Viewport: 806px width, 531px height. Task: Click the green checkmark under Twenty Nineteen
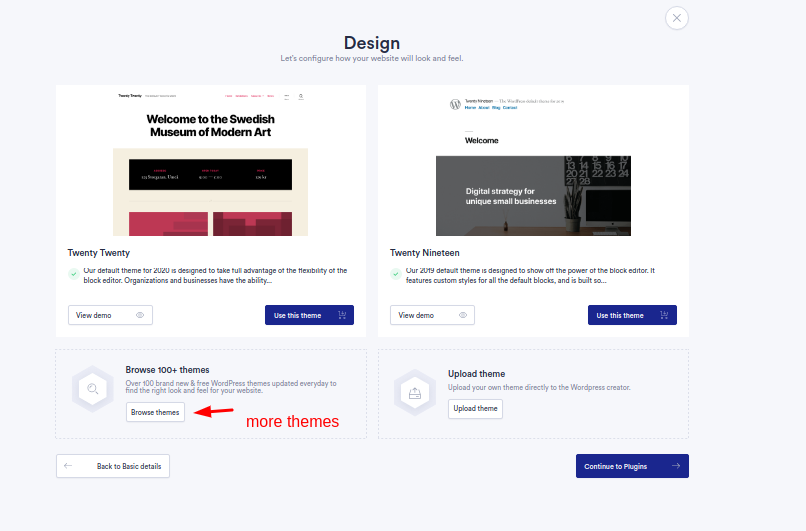tap(396, 274)
